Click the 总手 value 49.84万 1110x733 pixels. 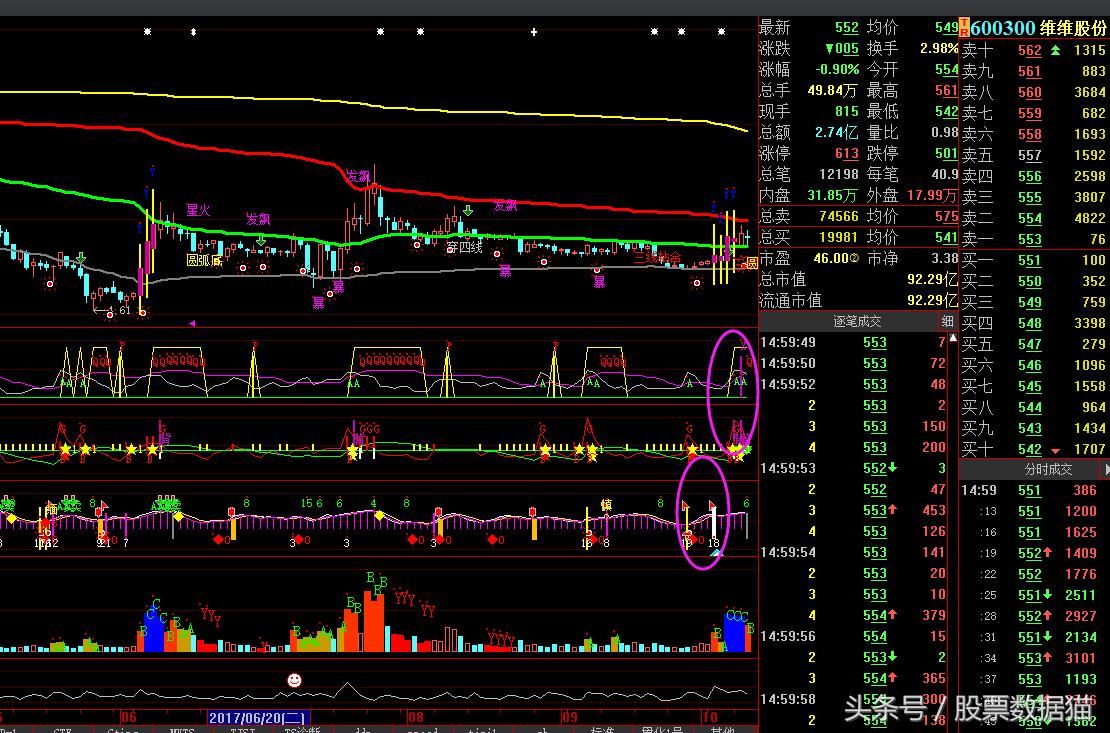click(832, 91)
